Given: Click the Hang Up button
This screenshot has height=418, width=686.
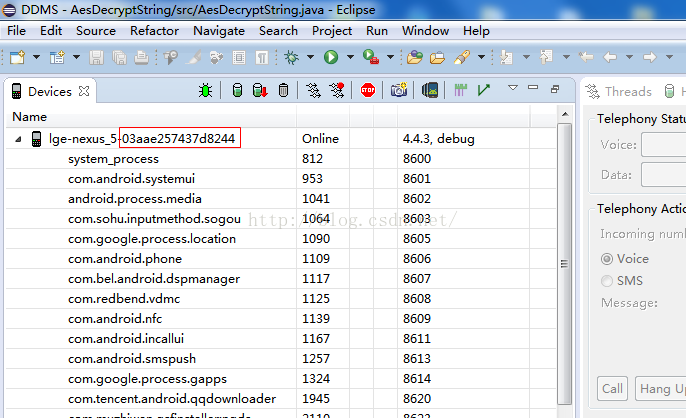Looking at the screenshot, I should pos(661,389).
